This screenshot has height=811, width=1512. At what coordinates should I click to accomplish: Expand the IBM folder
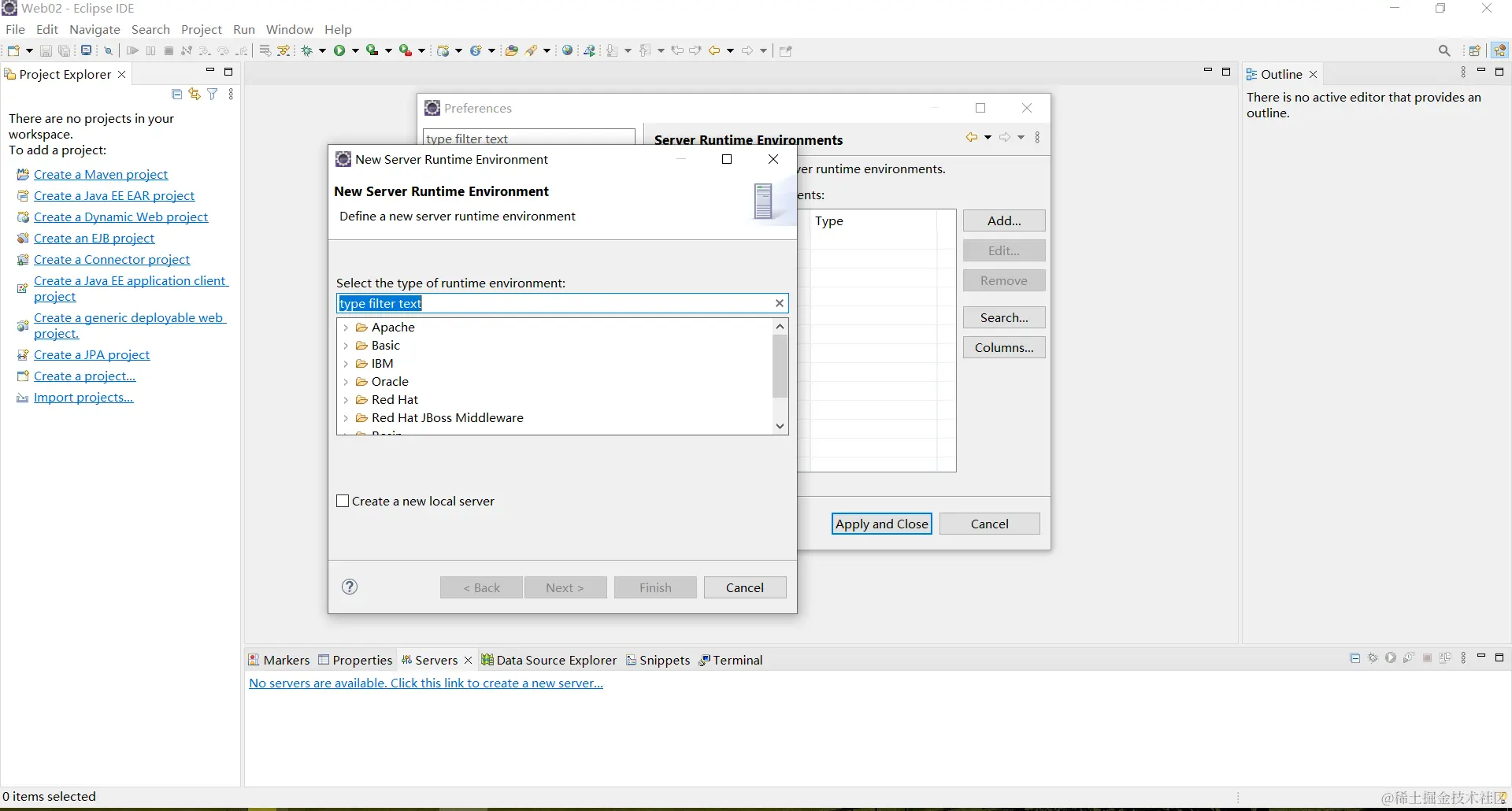(346, 364)
